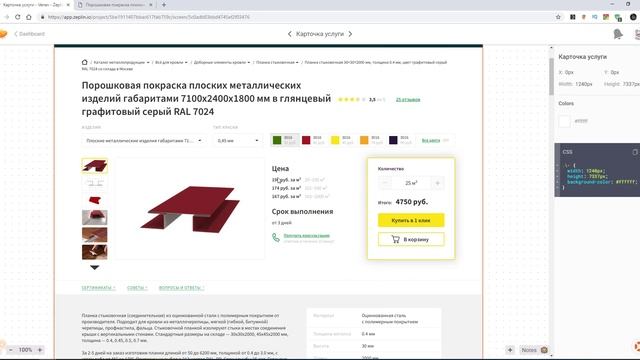Go back to Zeplin Dashboard
This screenshot has height=360, width=640.
click(x=29, y=34)
